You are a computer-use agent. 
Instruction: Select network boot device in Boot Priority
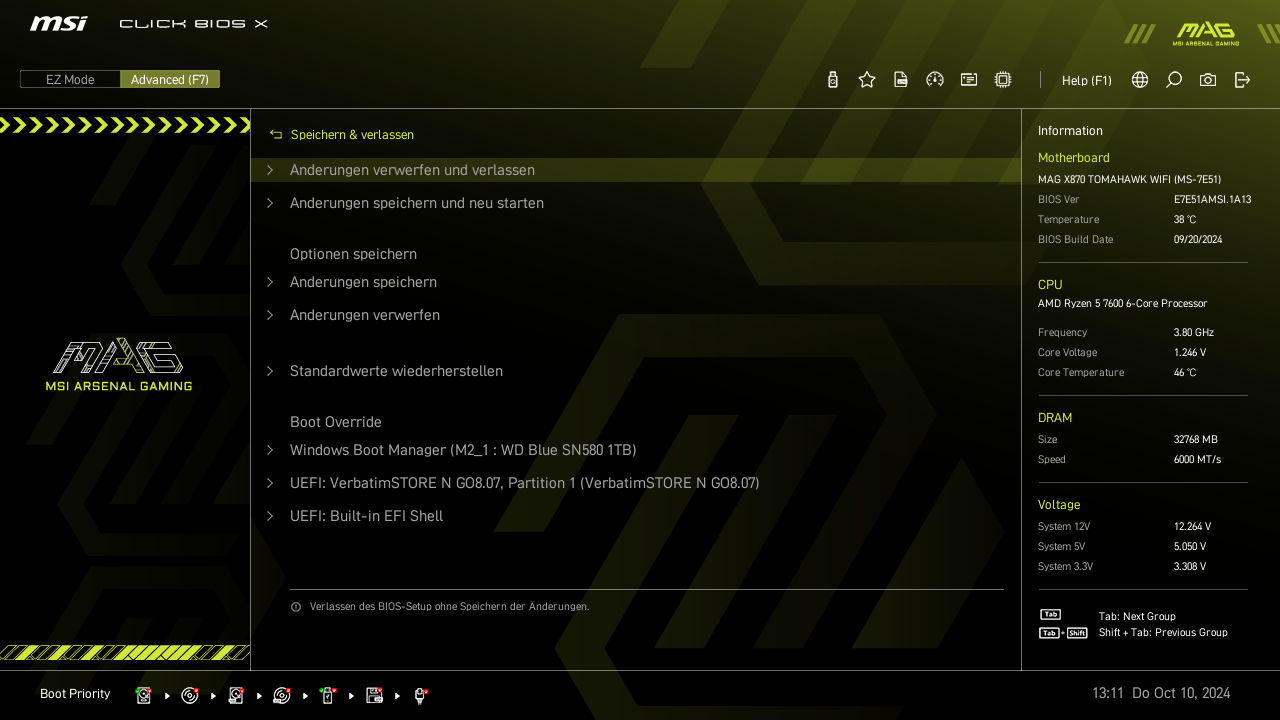(x=421, y=695)
